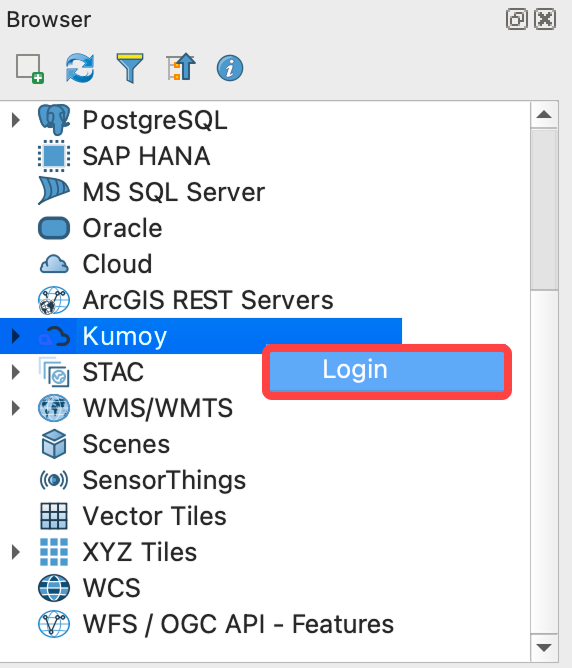Select the MS SQL Server entry label
The width and height of the screenshot is (572, 668).
click(174, 192)
